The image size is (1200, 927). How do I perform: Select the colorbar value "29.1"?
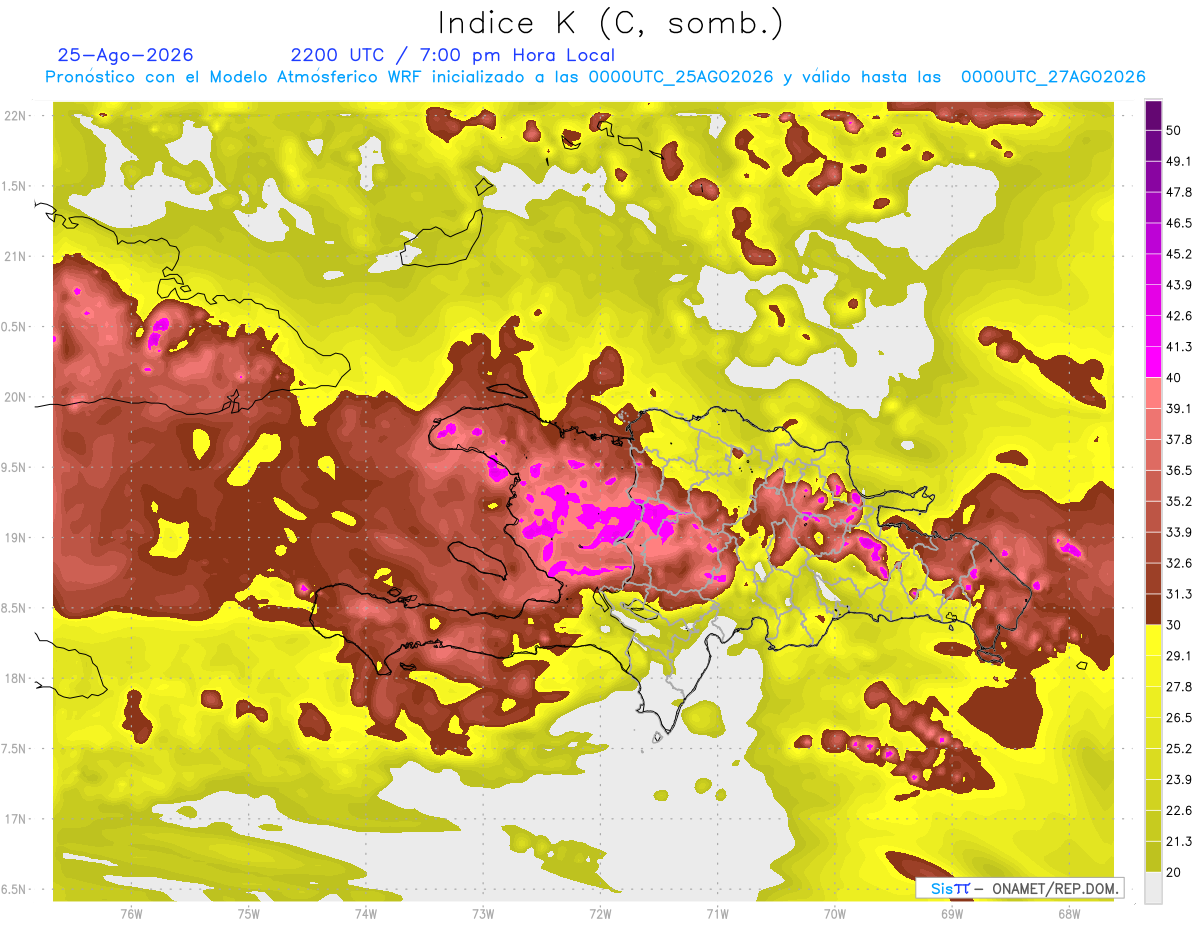[x=1178, y=656]
